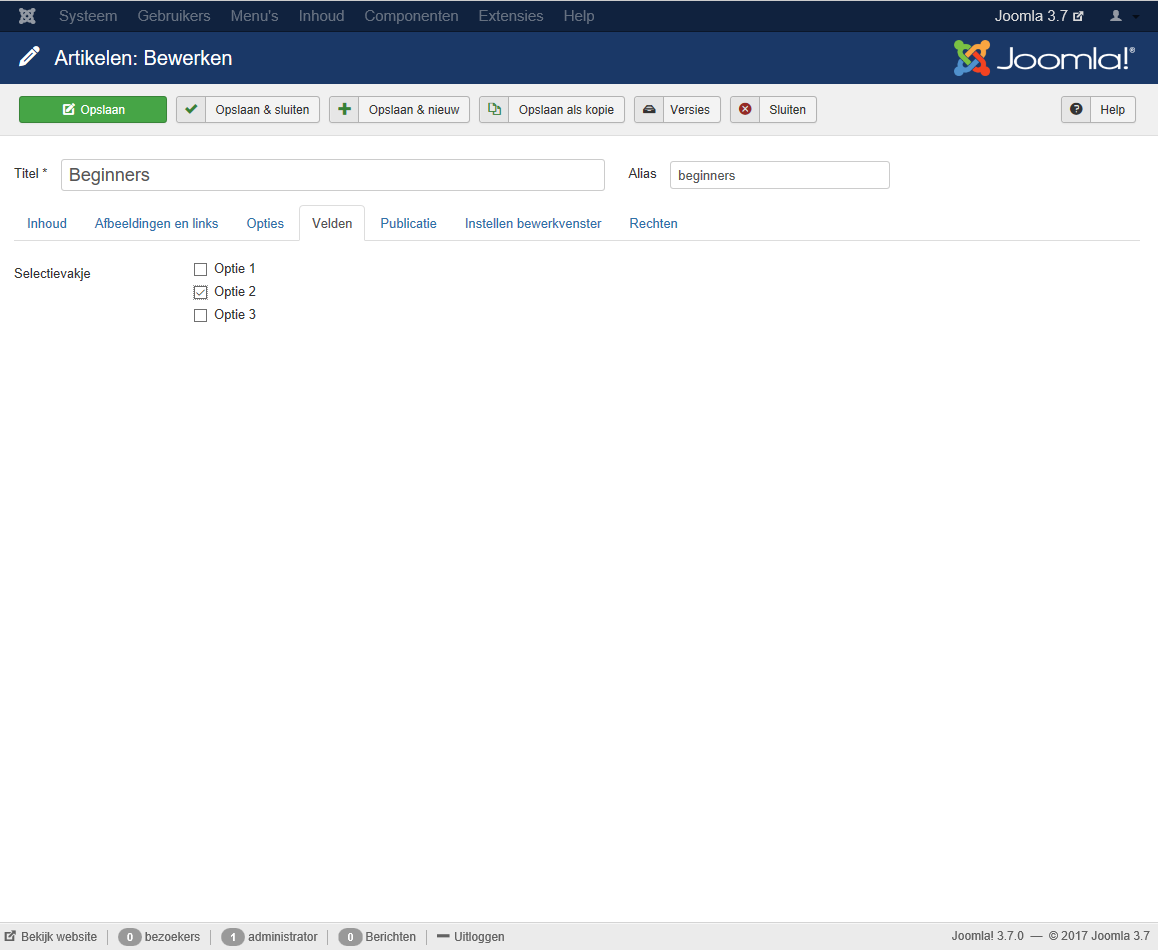1158x950 pixels.
Task: Open the user account menu icon
Action: click(x=1116, y=16)
